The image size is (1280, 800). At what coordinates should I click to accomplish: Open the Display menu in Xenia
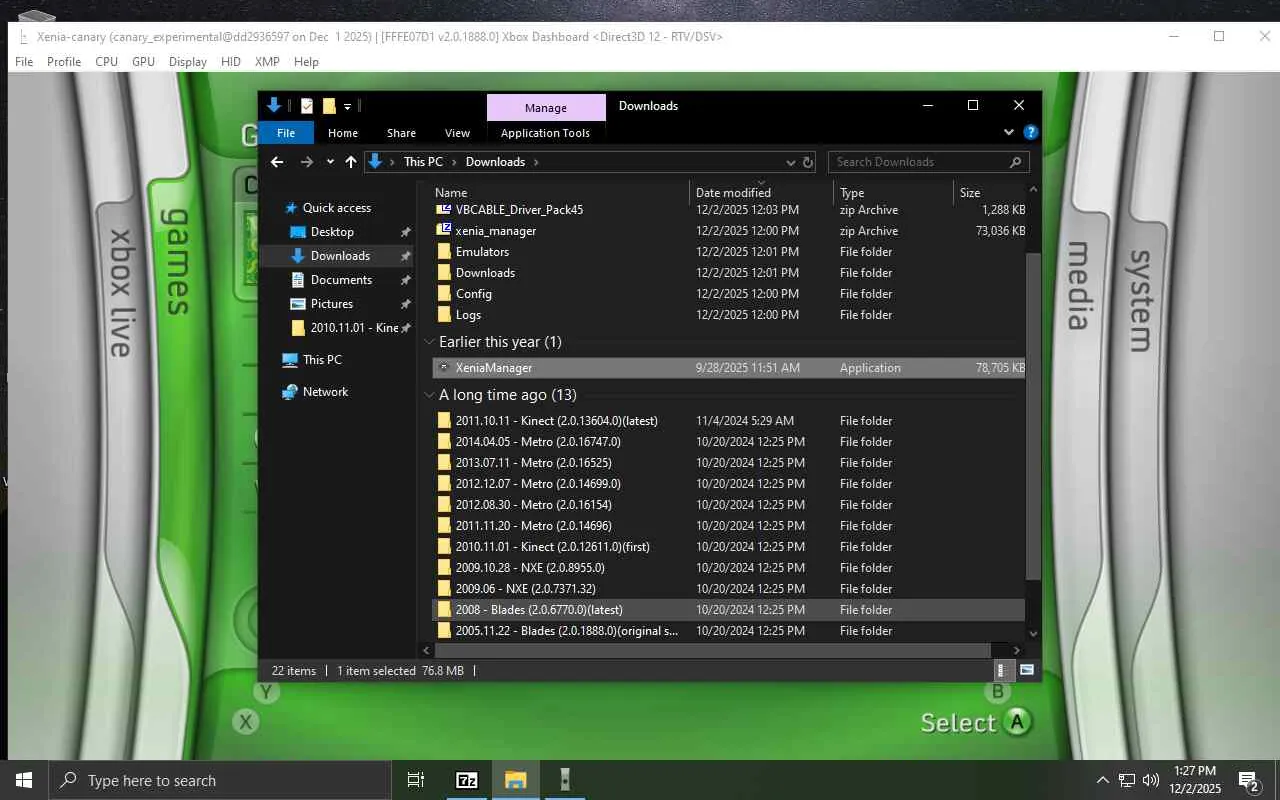188,62
